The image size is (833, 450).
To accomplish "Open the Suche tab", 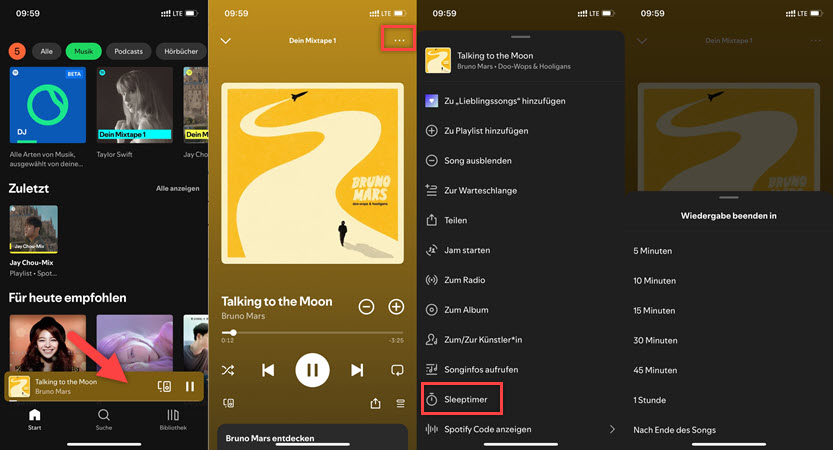I will pyautogui.click(x=104, y=419).
